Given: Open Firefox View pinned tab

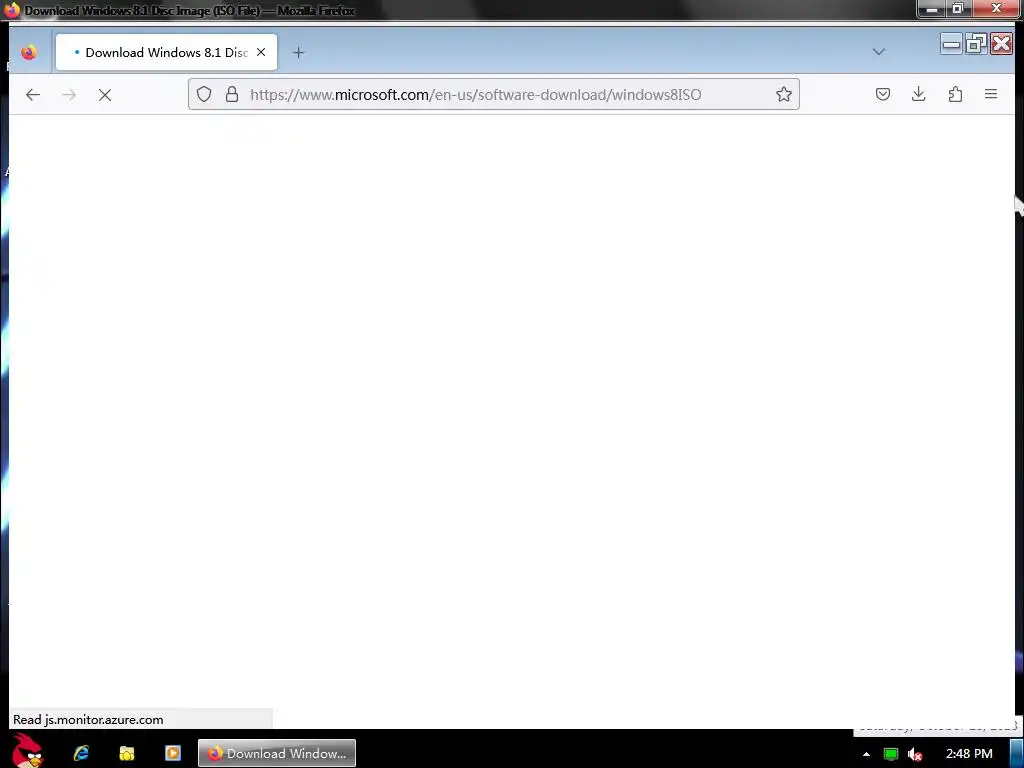Looking at the screenshot, I should click(29, 52).
